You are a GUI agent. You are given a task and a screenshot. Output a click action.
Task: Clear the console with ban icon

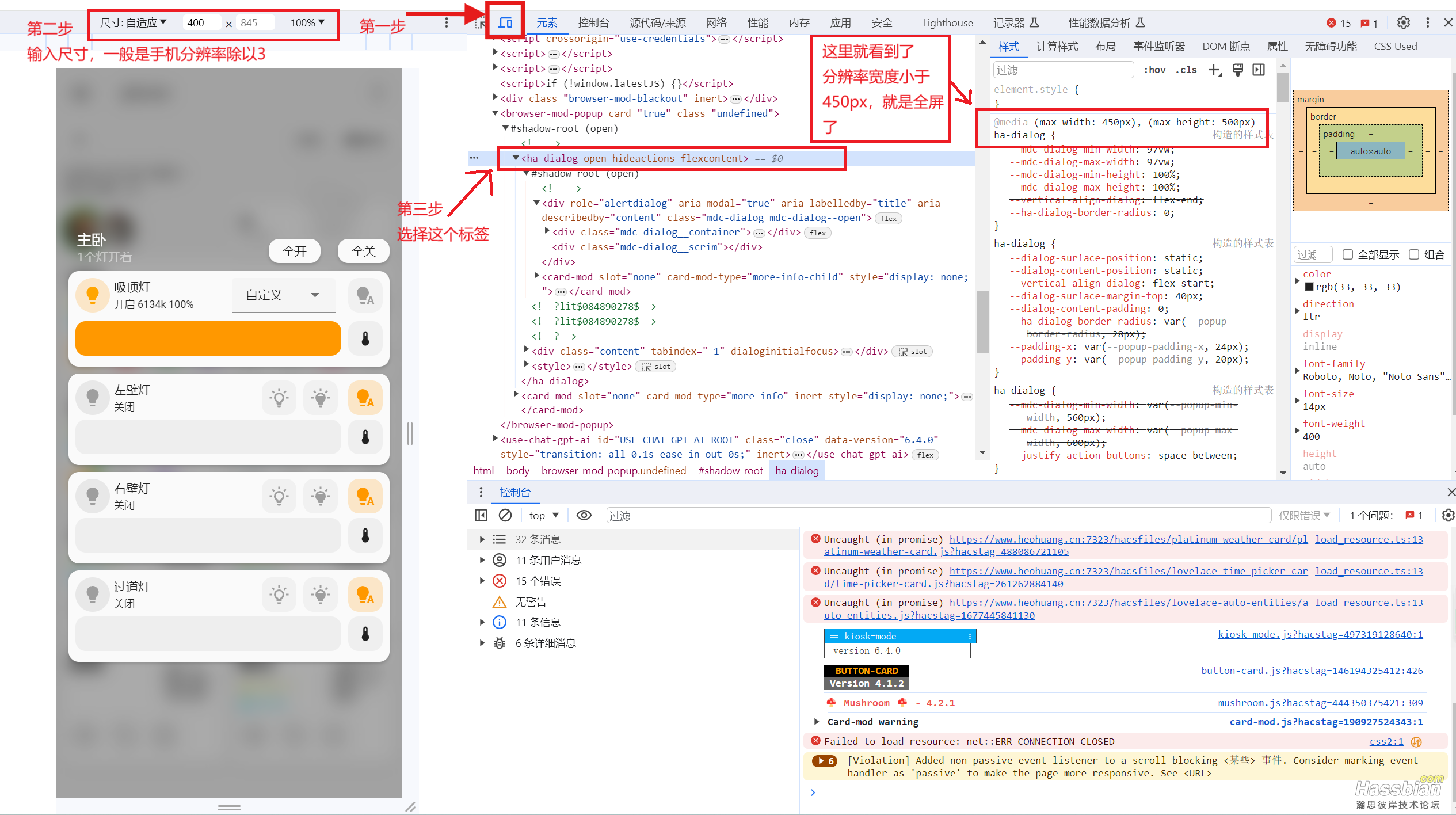(x=505, y=515)
